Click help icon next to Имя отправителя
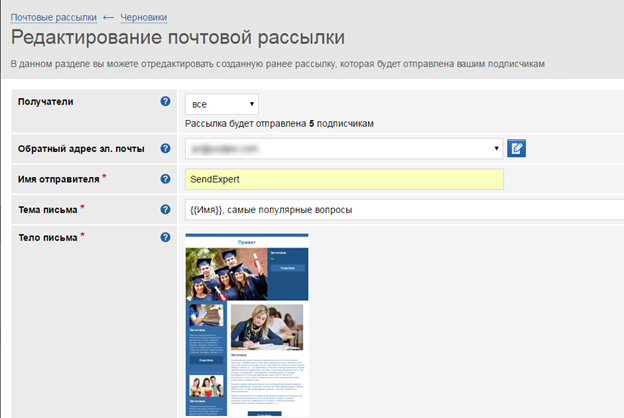Screen dimensions: 624x418 pos(165,179)
